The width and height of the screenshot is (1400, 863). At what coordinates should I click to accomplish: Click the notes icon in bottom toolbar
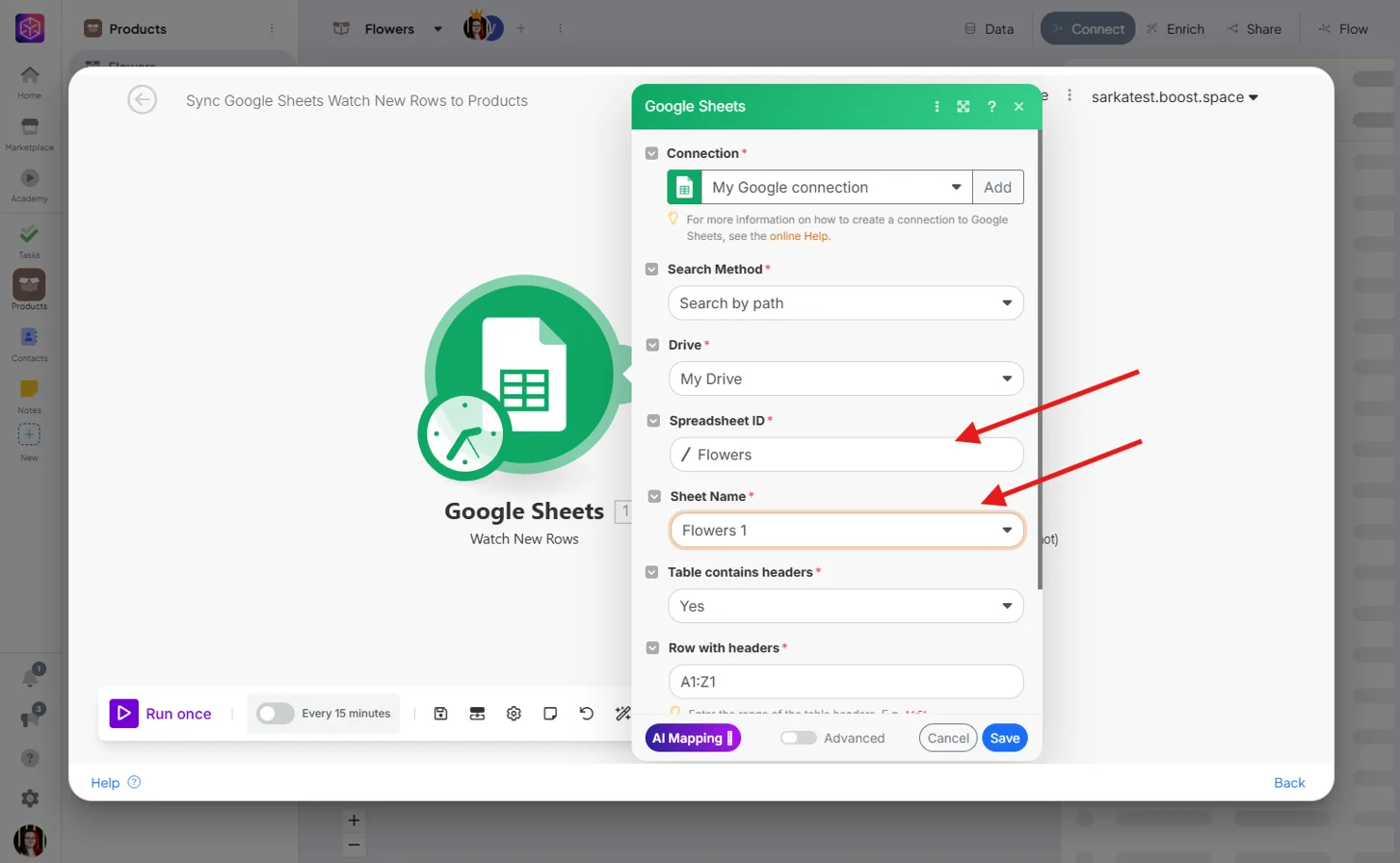(550, 714)
